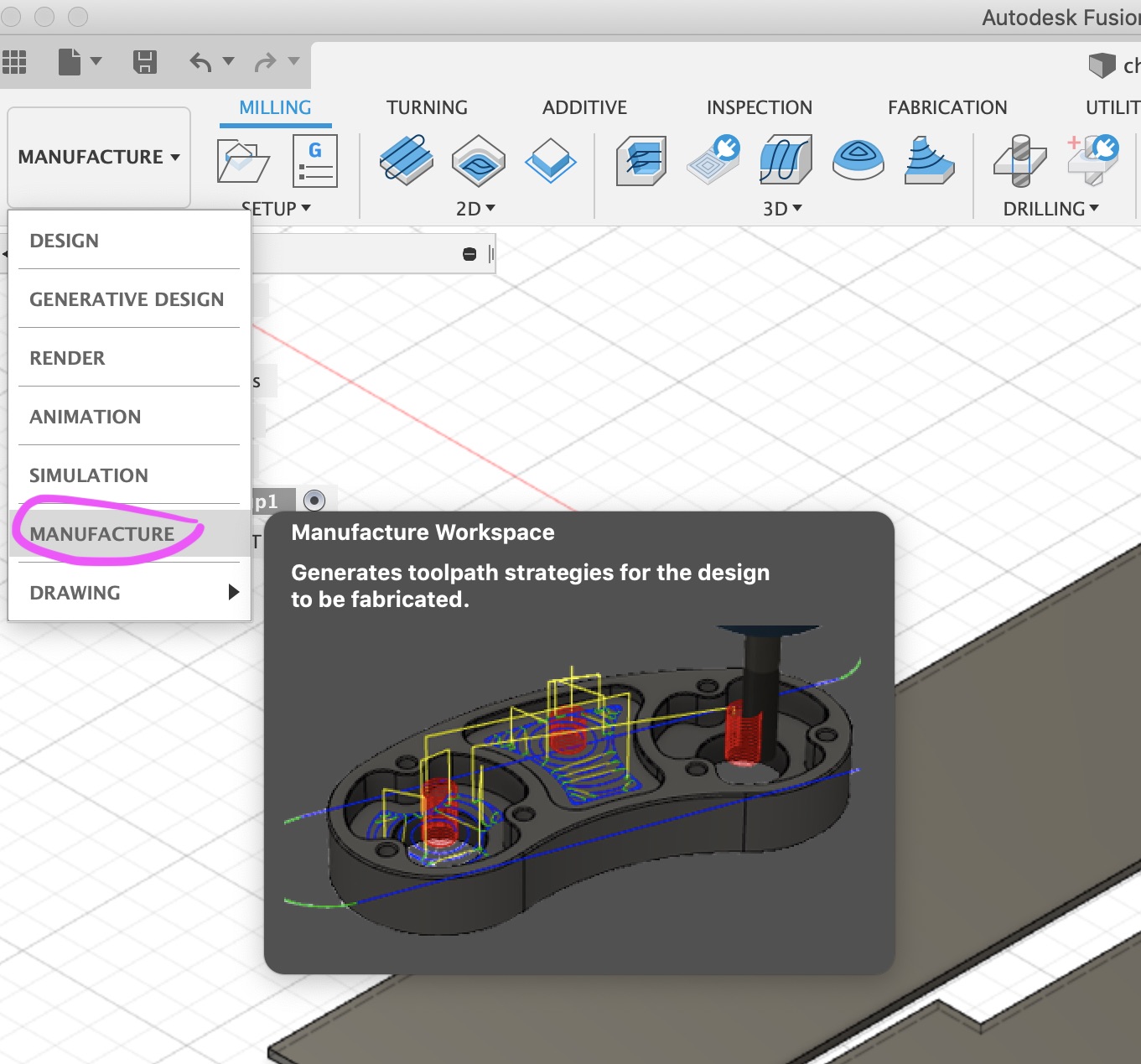Image resolution: width=1141 pixels, height=1064 pixels.
Task: Open undo history dropdown arrow
Action: 228,61
